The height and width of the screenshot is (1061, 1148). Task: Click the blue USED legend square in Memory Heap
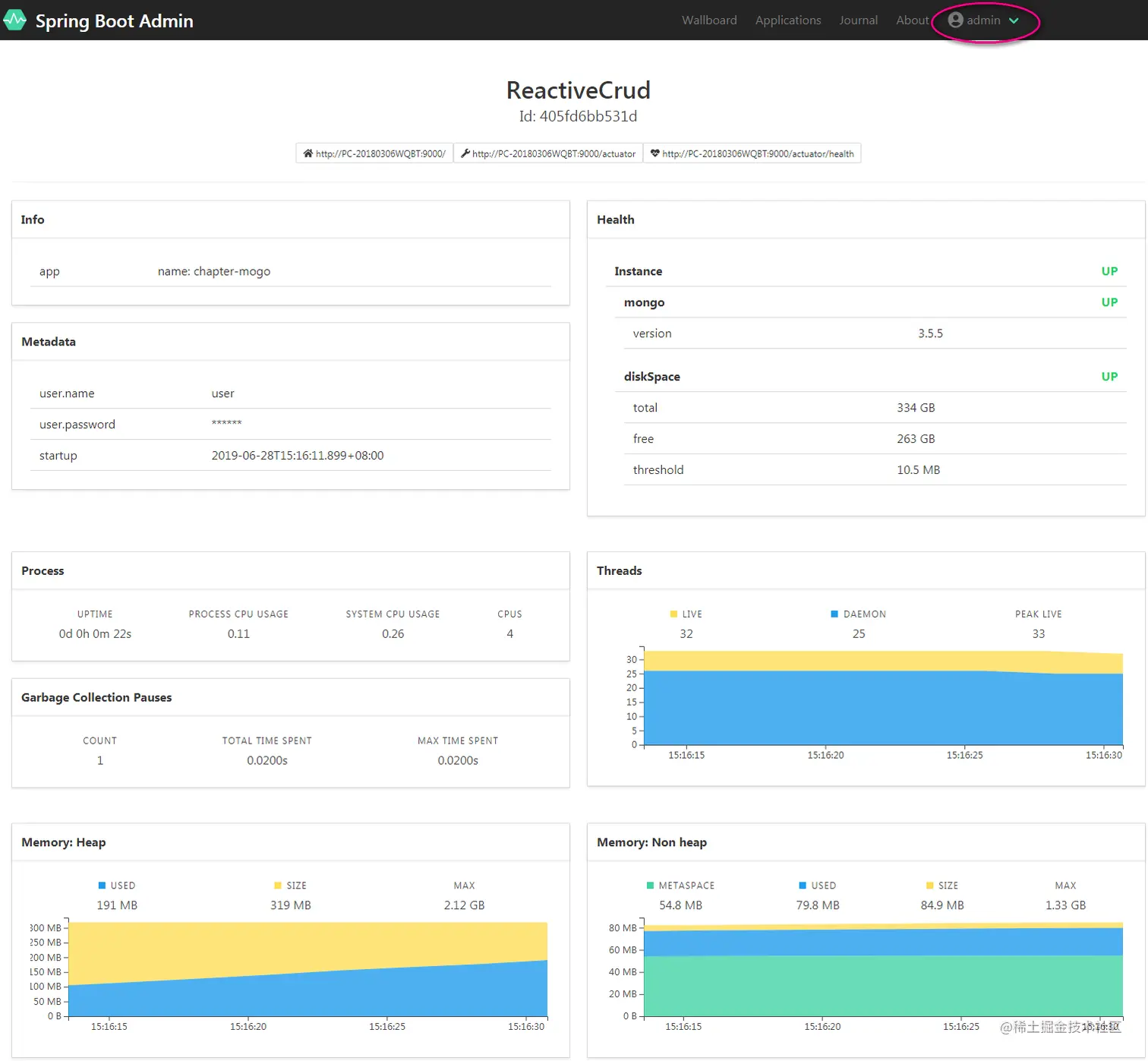click(101, 885)
